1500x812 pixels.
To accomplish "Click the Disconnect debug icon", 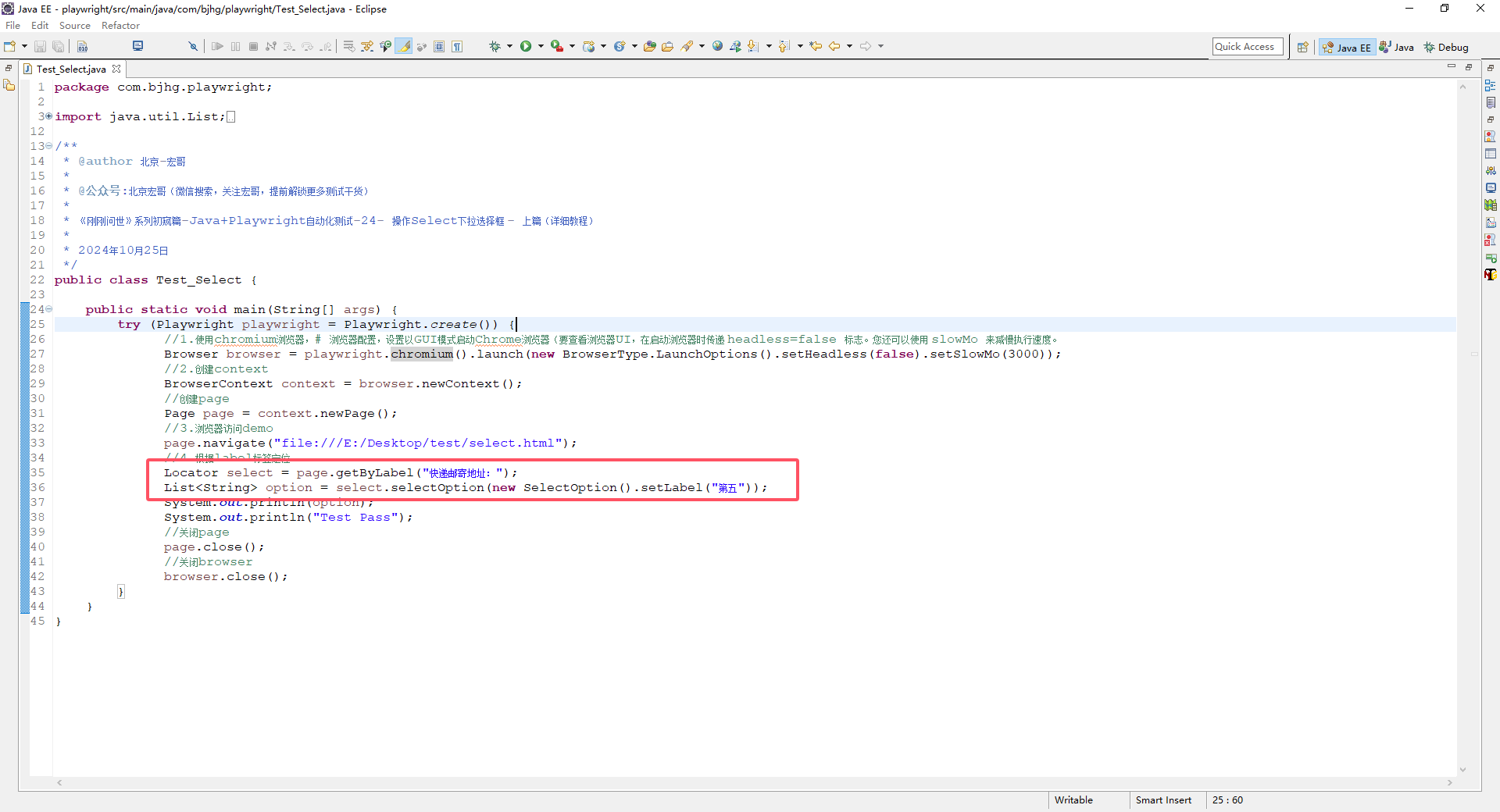I will (x=271, y=46).
